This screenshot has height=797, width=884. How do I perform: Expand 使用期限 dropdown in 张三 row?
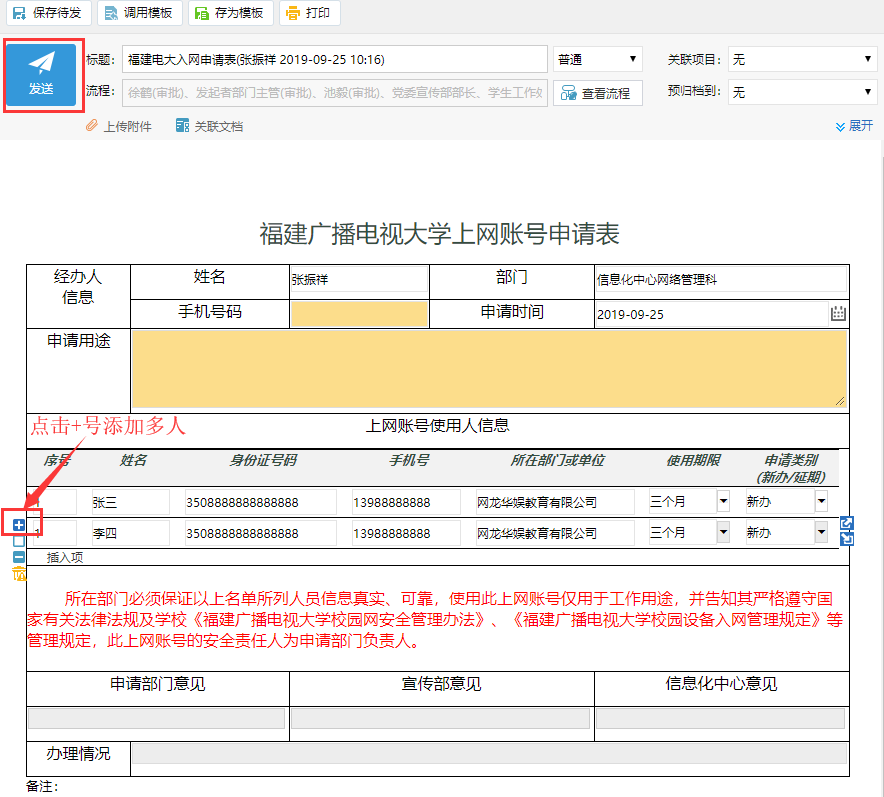click(723, 501)
